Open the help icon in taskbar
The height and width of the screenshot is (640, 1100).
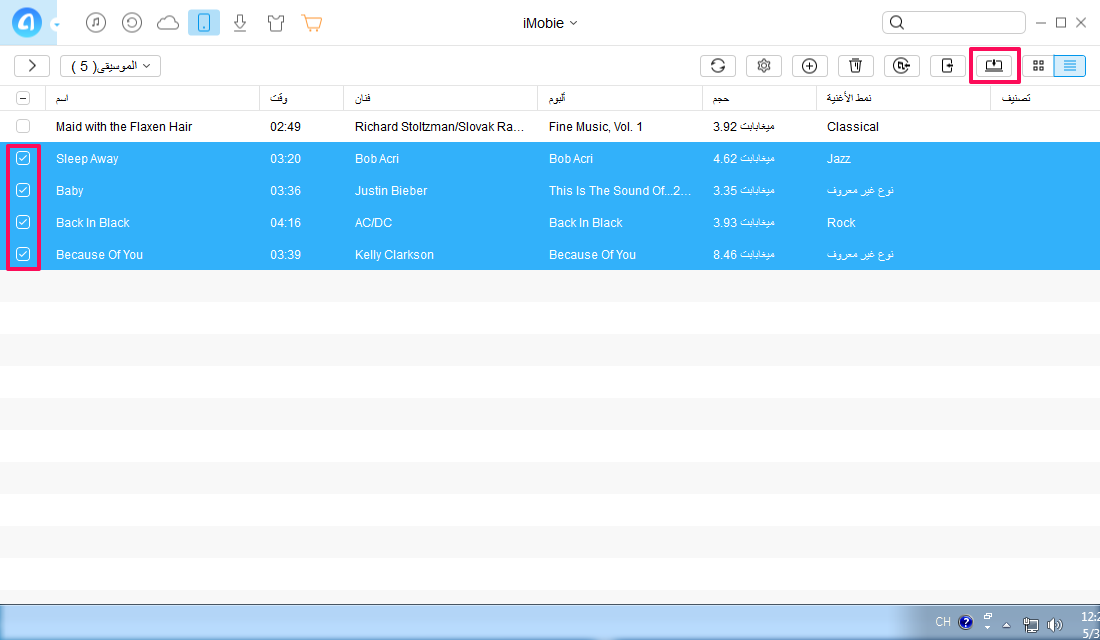tap(965, 622)
